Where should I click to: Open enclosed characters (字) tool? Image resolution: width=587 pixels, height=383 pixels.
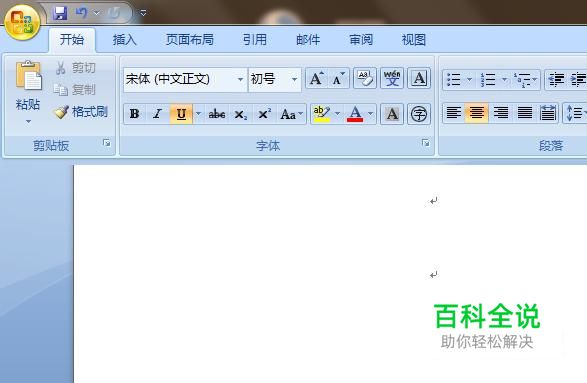coord(419,114)
